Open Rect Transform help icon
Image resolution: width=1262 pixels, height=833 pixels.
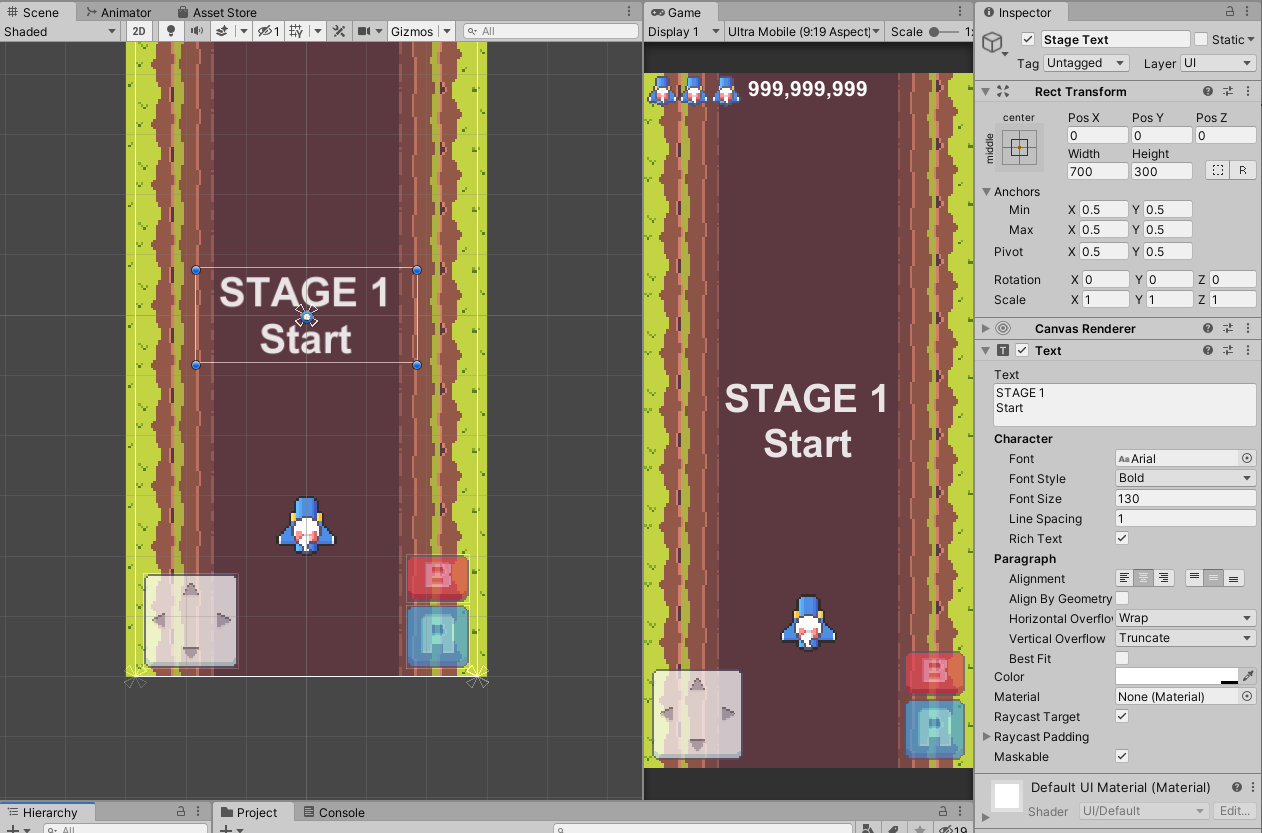pyautogui.click(x=1208, y=91)
